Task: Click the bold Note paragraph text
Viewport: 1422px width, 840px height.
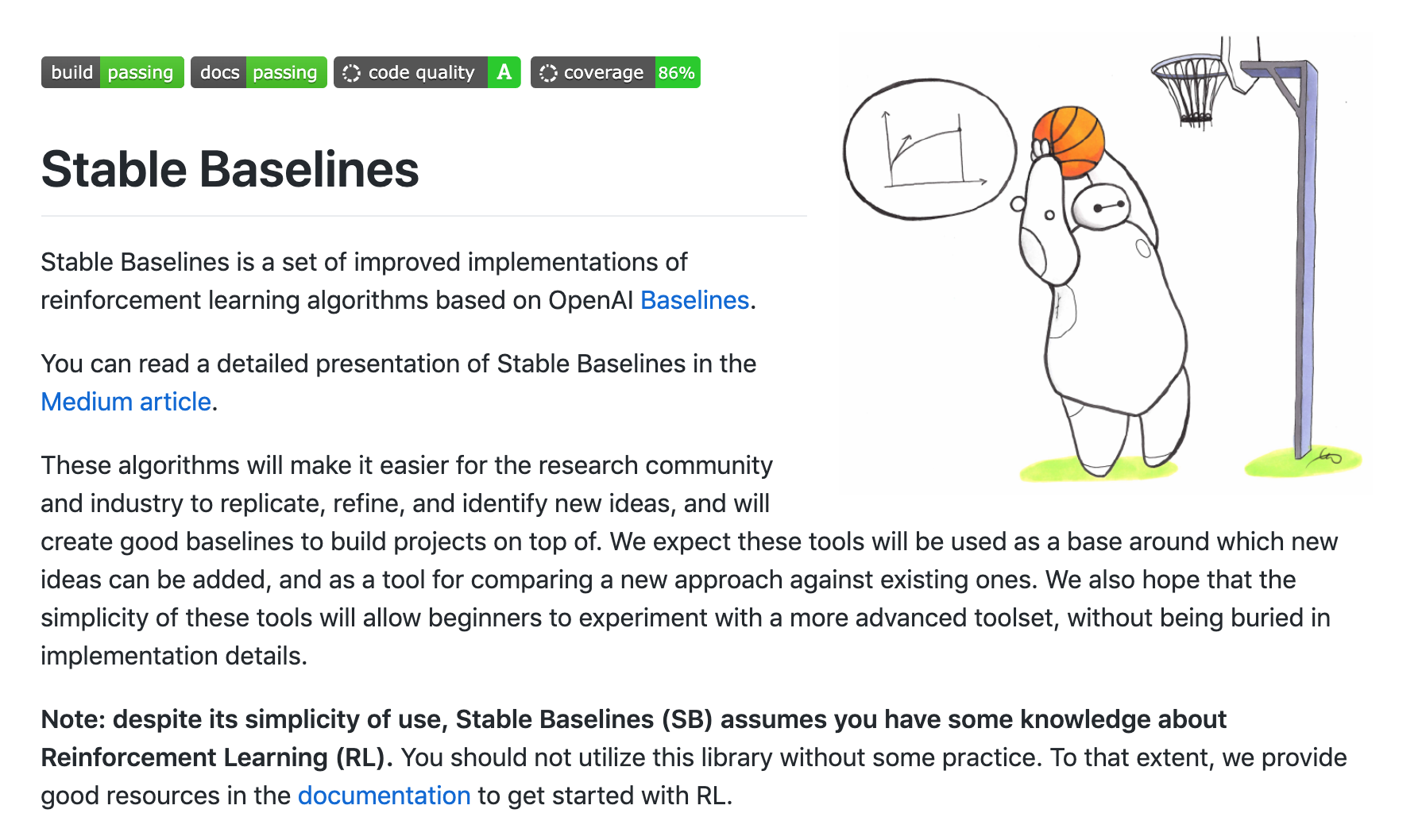Action: click(x=633, y=738)
